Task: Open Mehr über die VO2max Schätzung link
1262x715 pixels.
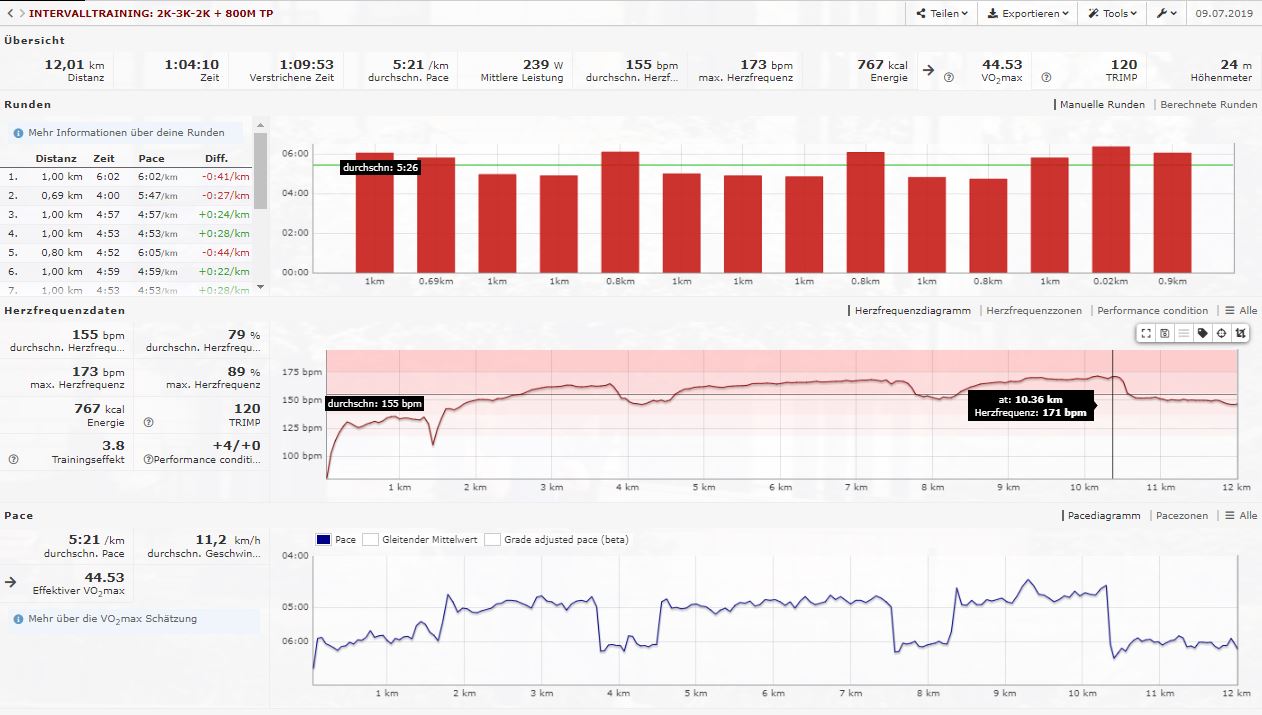Action: click(112, 619)
